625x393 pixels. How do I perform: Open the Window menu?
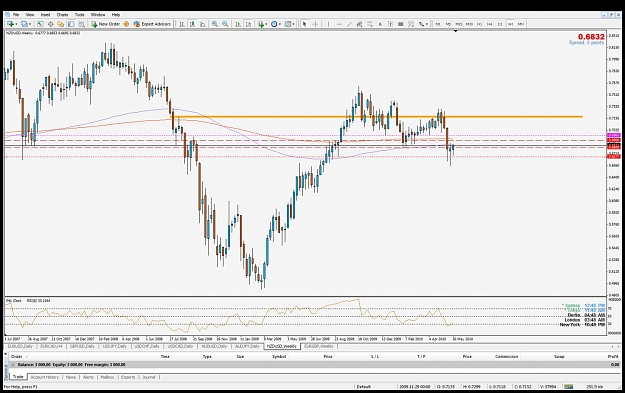coord(98,15)
